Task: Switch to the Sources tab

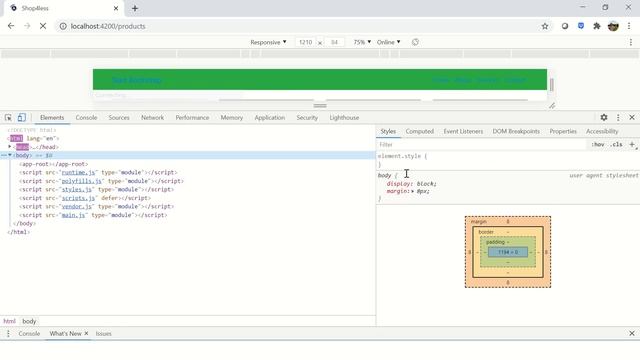Action: pyautogui.click(x=119, y=118)
